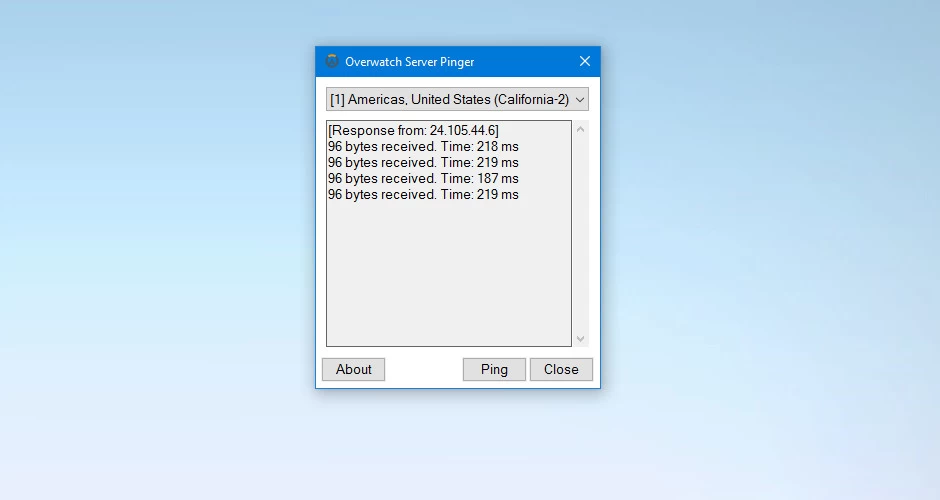
Task: Click the Overwatch logo icon in title bar
Action: pos(332,61)
